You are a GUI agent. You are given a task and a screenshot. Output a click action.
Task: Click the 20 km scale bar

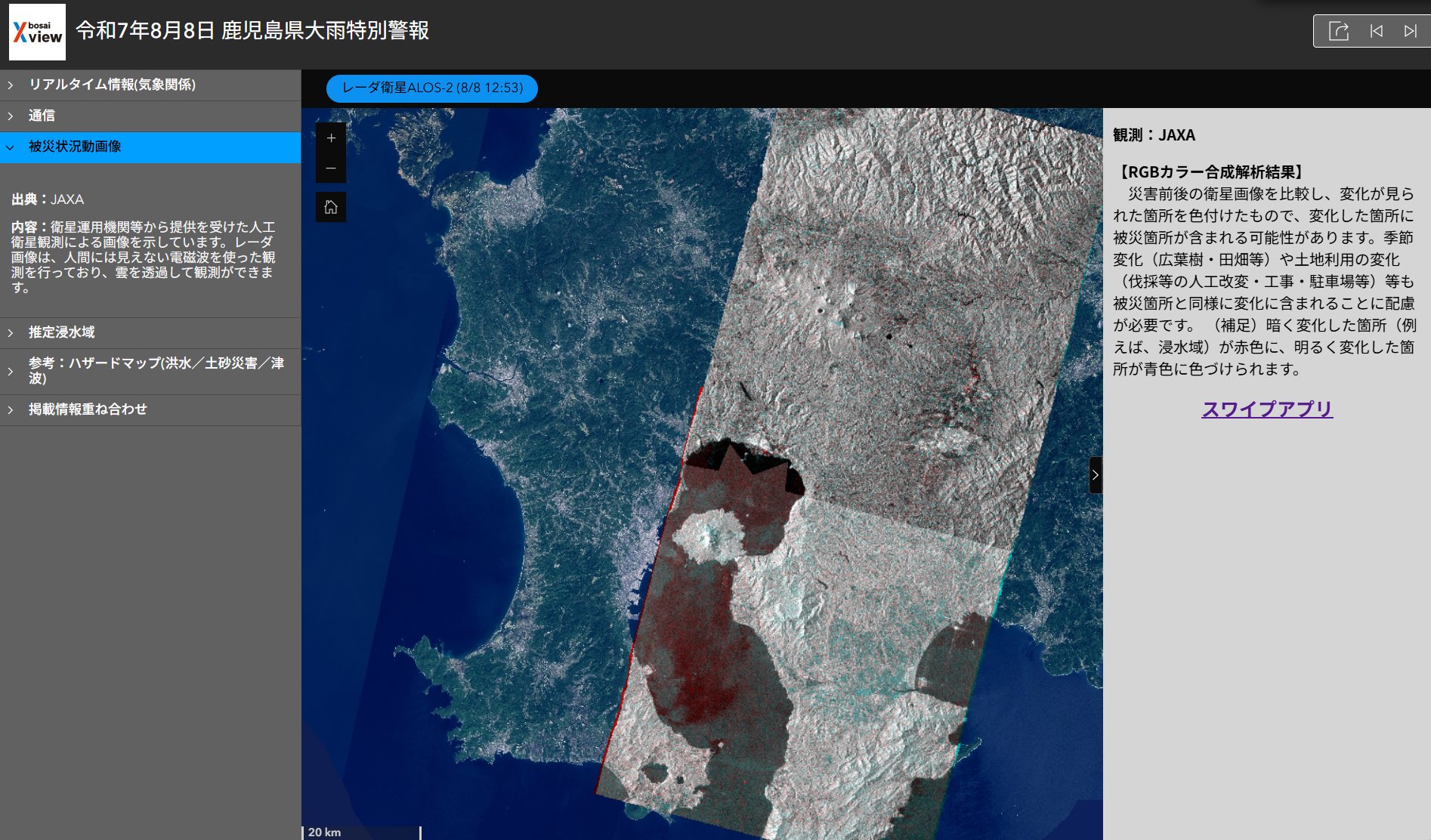click(362, 832)
